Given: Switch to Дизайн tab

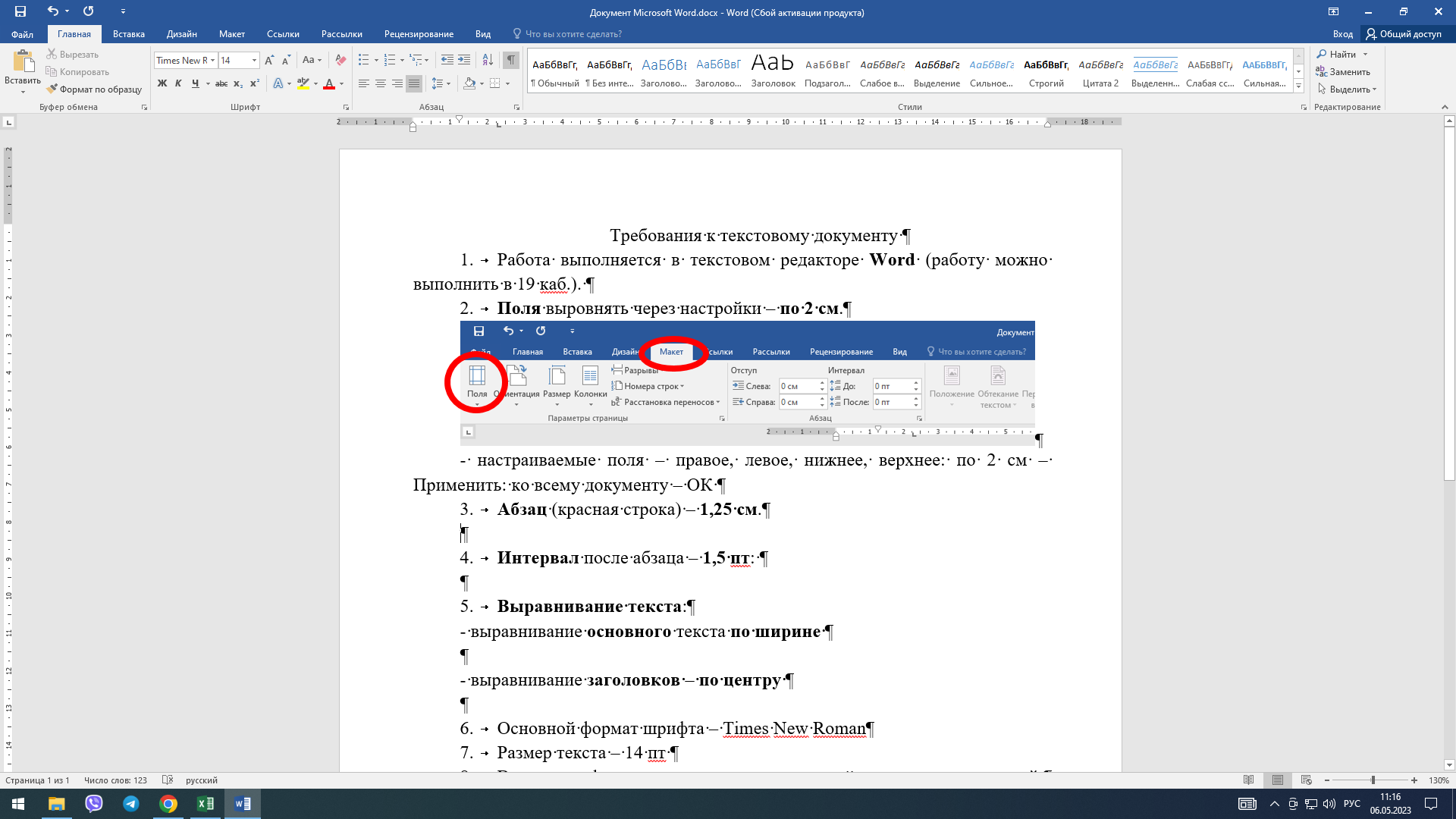Looking at the screenshot, I should 182,34.
